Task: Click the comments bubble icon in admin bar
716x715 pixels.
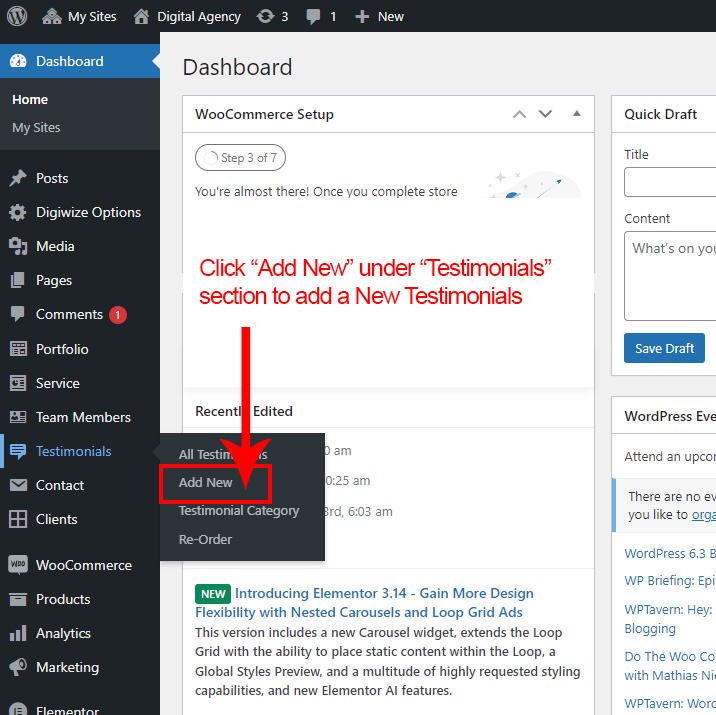Action: click(x=314, y=16)
